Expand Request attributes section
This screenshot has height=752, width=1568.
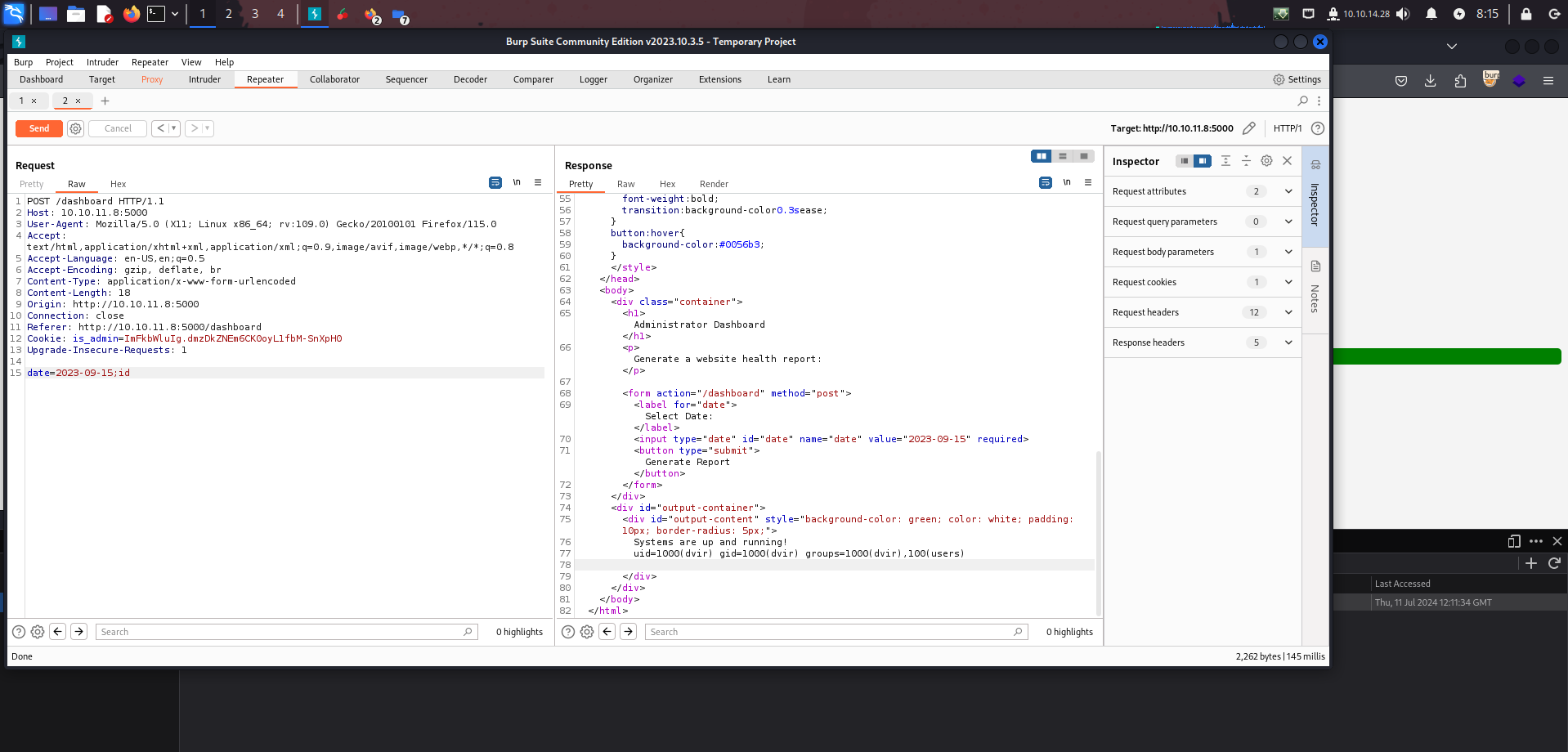[1203, 191]
